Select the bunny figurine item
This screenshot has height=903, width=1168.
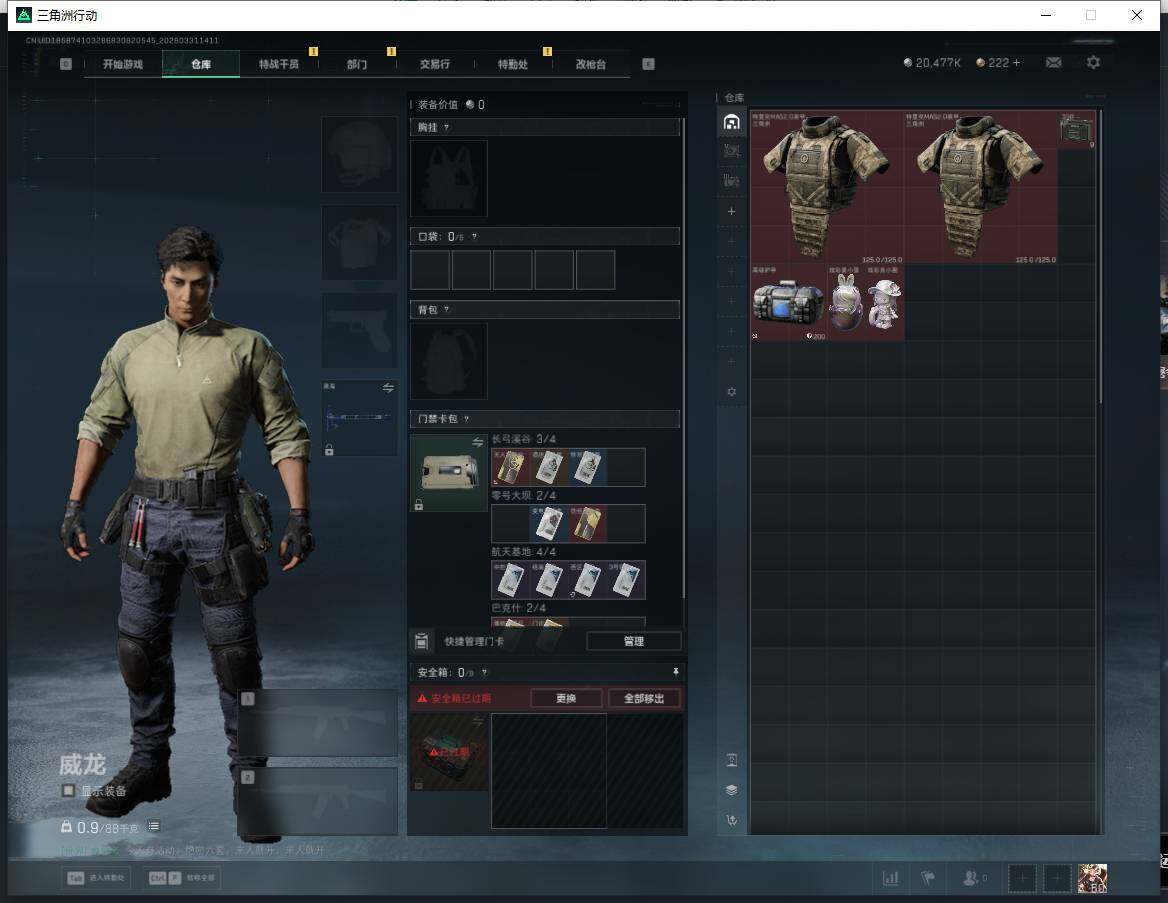846,302
